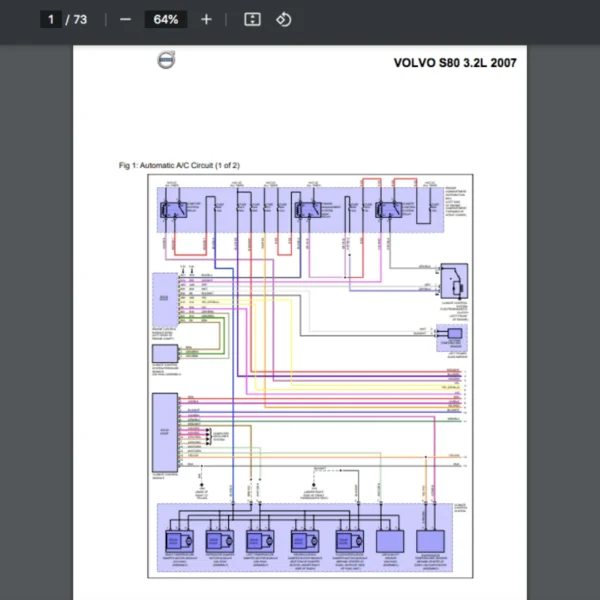
Task: Click the Volvo logo on the page
Action: 166,60
